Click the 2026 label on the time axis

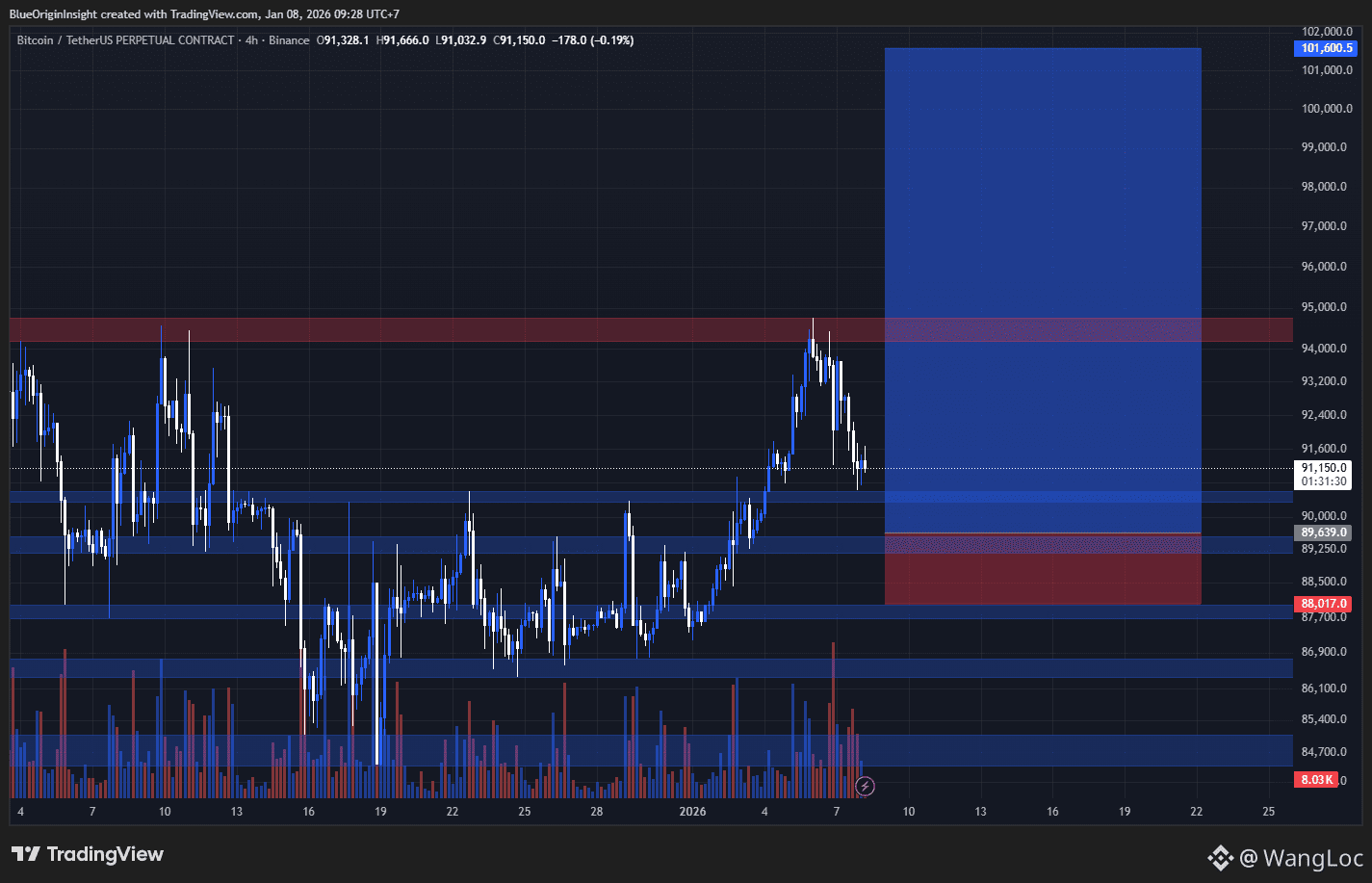click(x=692, y=812)
